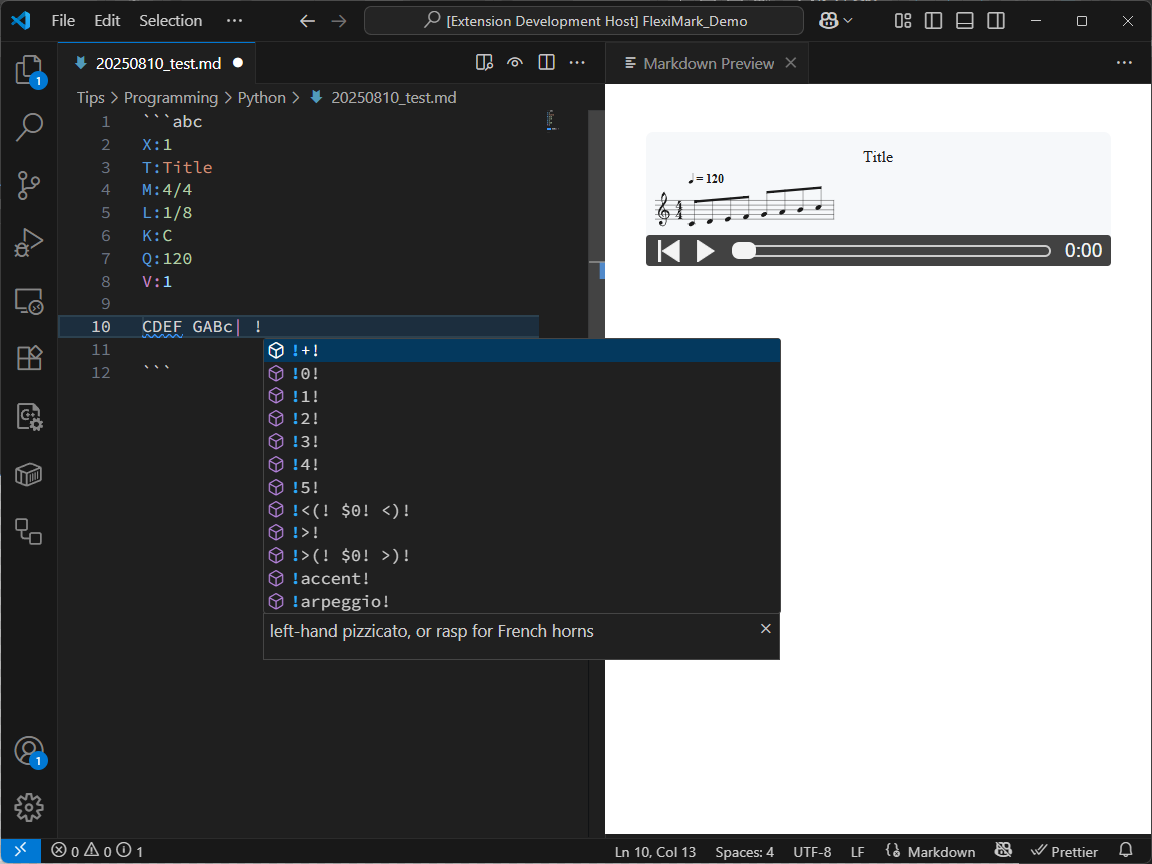Open the Remote Explorer icon
1152x864 pixels.
tap(29, 301)
